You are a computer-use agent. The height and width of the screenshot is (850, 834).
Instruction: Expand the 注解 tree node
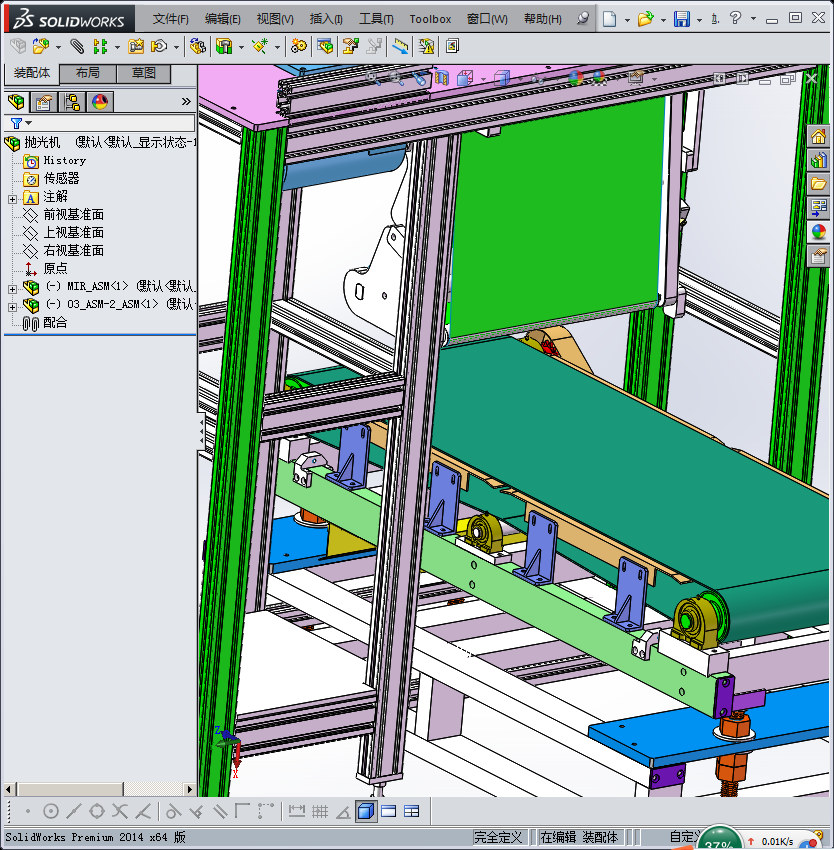(x=12, y=199)
